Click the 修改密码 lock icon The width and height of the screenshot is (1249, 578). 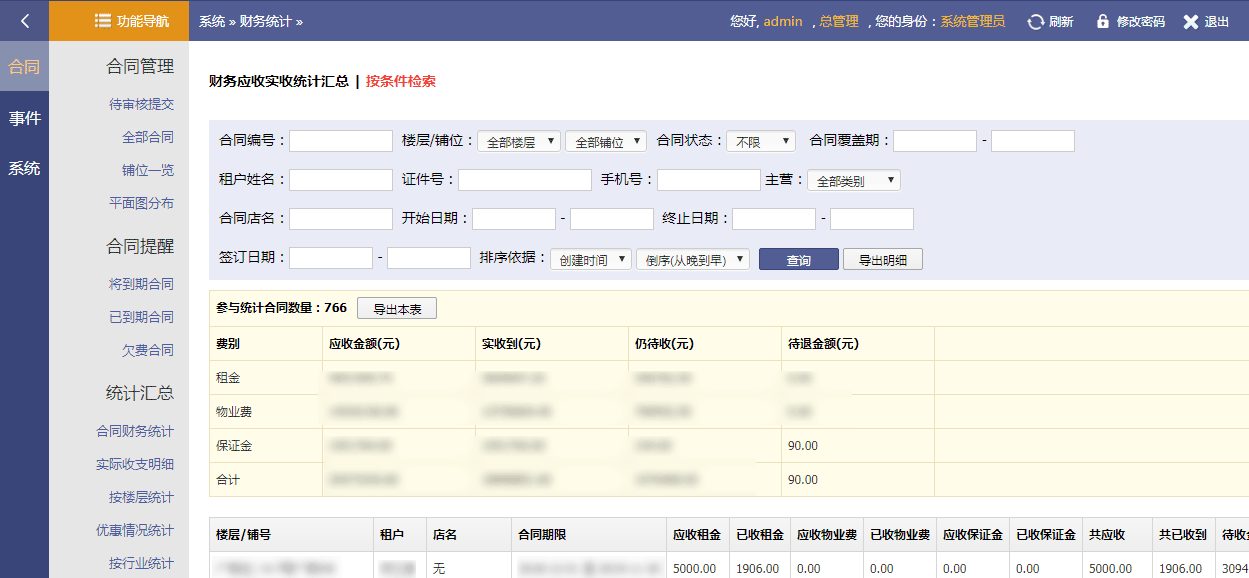coord(1103,21)
